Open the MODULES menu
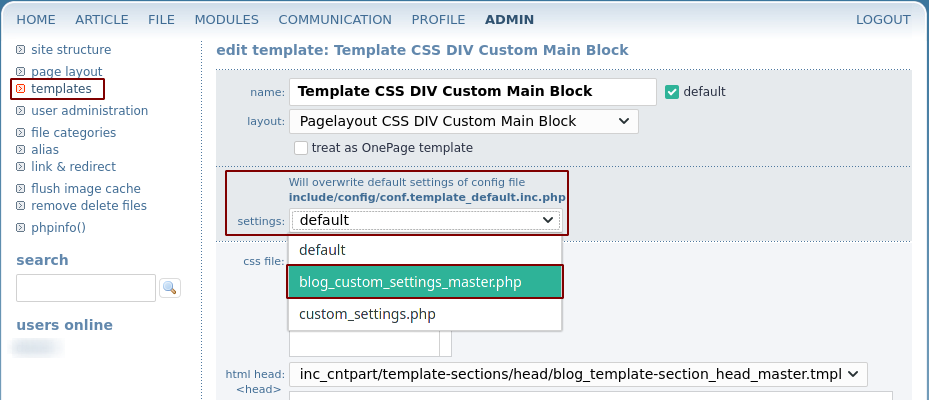 tap(227, 19)
